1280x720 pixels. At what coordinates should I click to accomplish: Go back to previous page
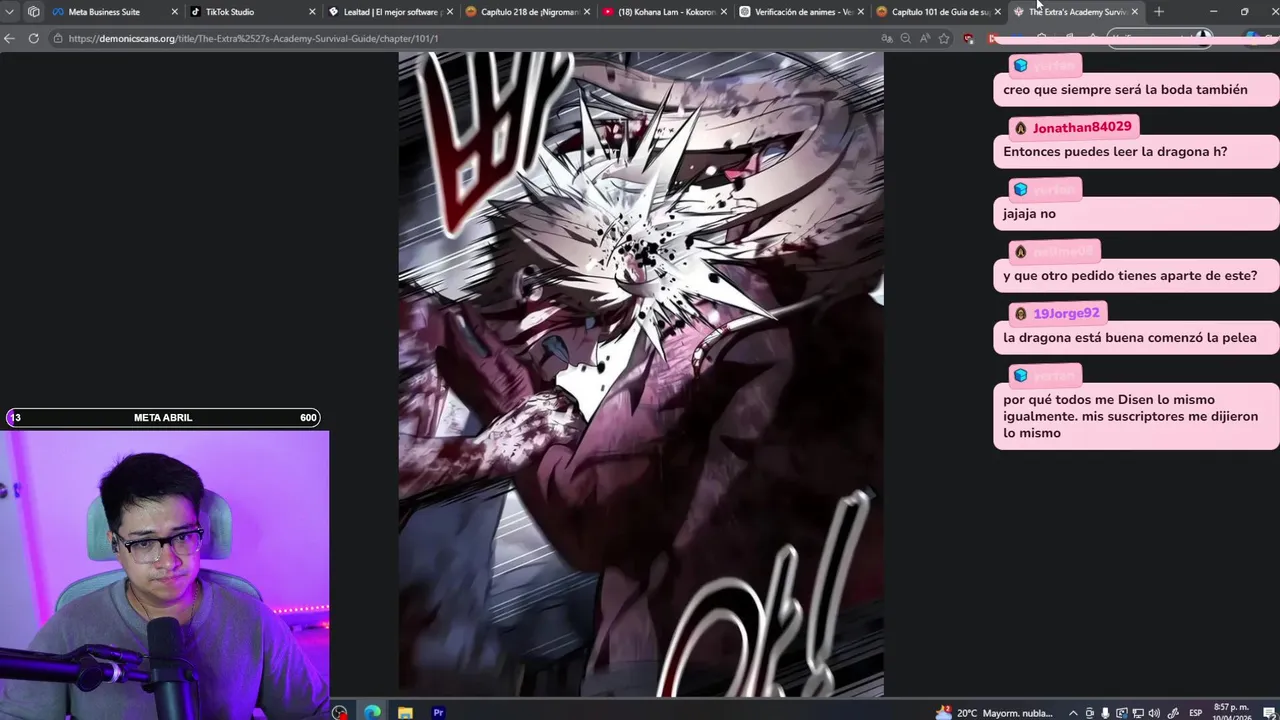click(10, 38)
